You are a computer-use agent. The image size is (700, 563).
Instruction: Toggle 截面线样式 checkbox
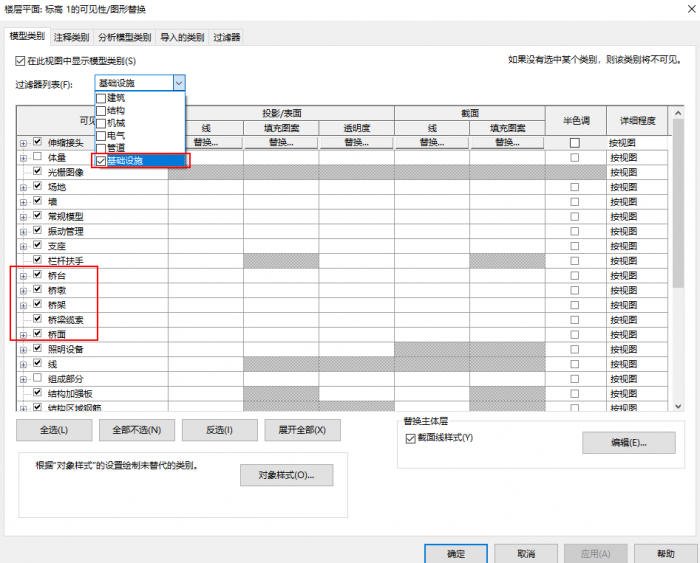pyautogui.click(x=410, y=438)
